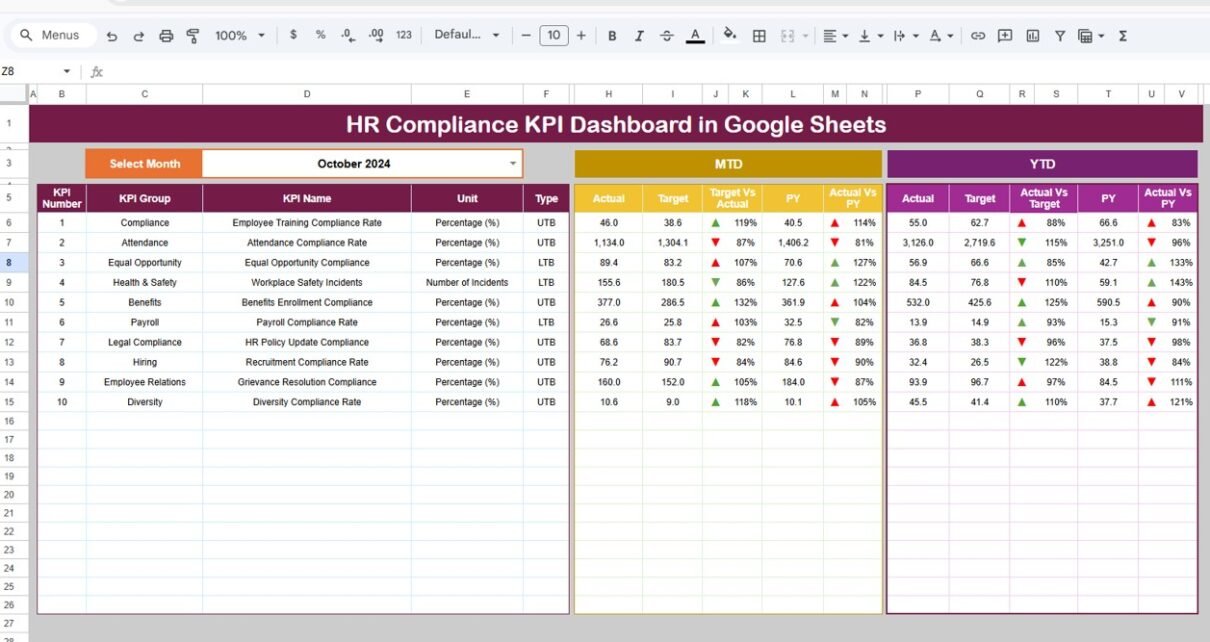Insert a chart via the chart icon

1032,35
